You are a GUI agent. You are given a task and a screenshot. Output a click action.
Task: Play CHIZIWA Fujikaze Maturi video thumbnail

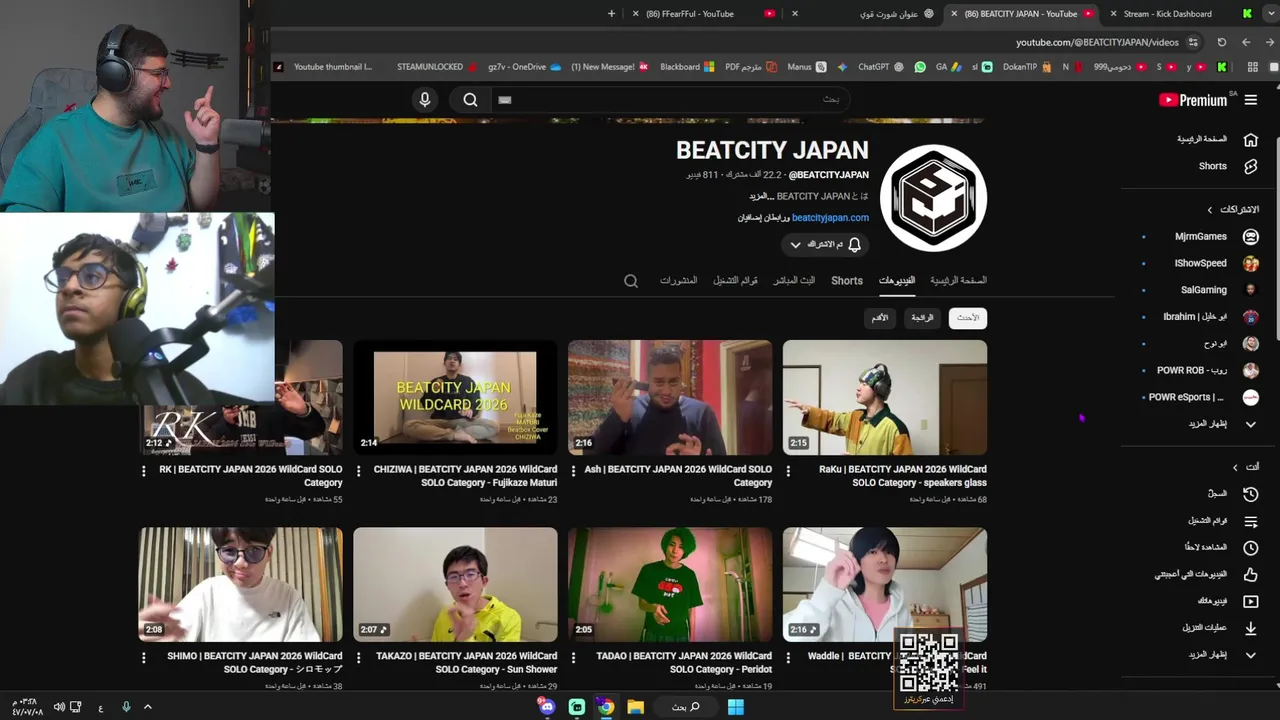[455, 398]
